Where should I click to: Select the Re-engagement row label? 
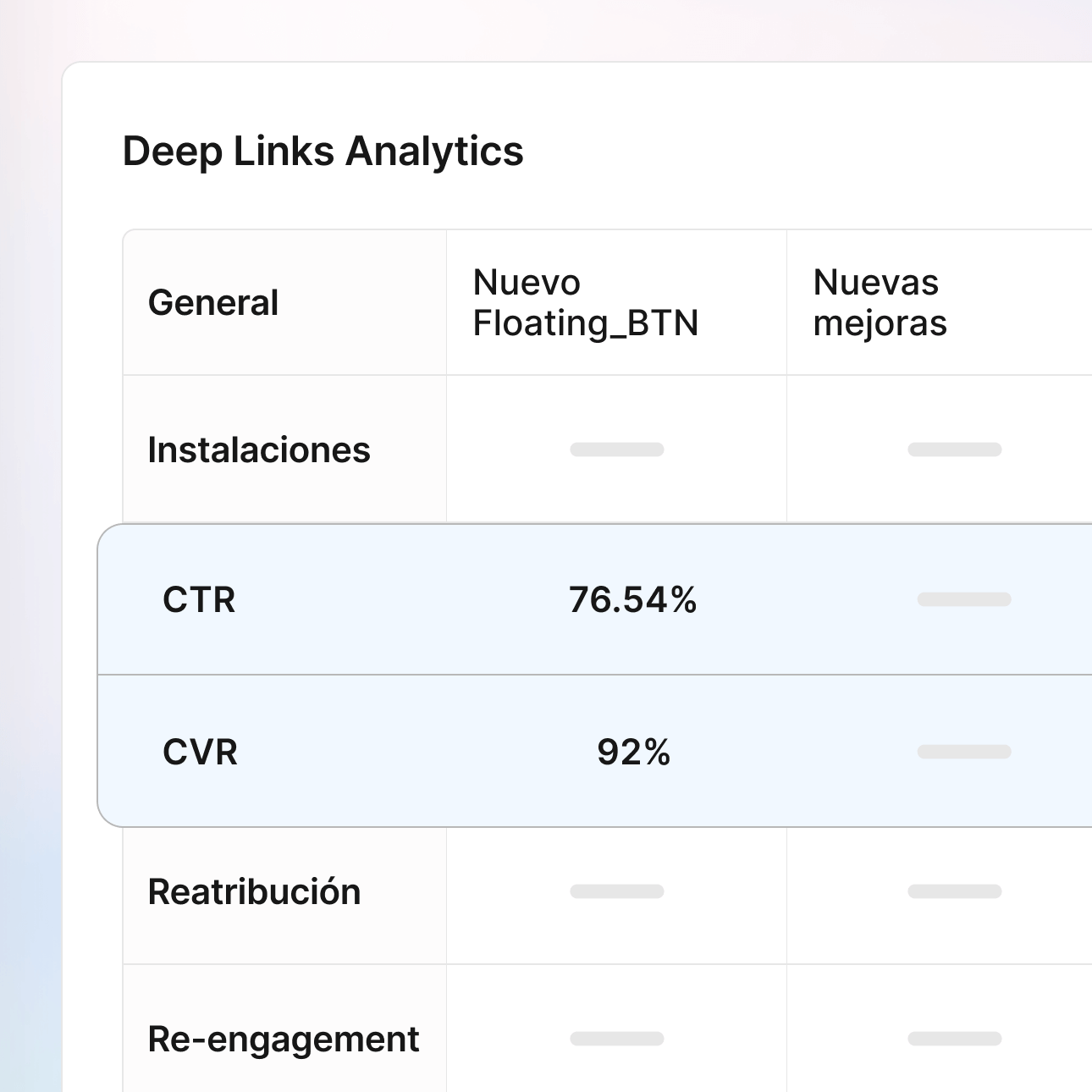(x=283, y=1040)
